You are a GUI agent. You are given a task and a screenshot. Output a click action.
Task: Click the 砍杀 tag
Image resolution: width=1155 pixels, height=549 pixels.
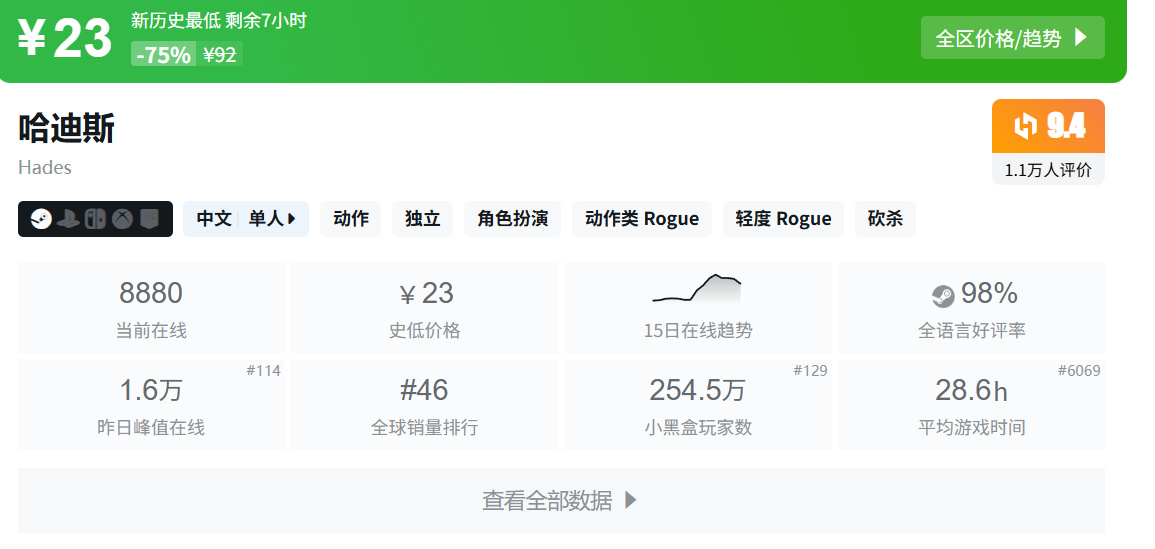click(x=885, y=219)
